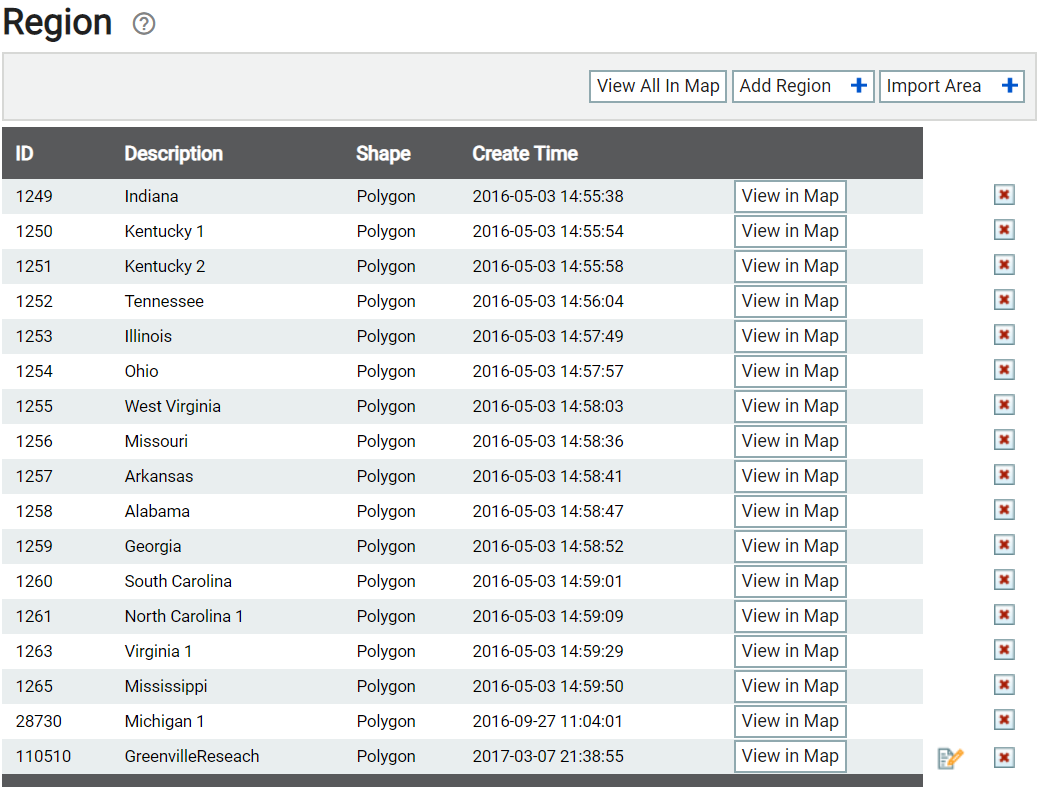This screenshot has height=793, width=1043.
Task: Delete the North Carolina 1 region
Action: [1004, 615]
